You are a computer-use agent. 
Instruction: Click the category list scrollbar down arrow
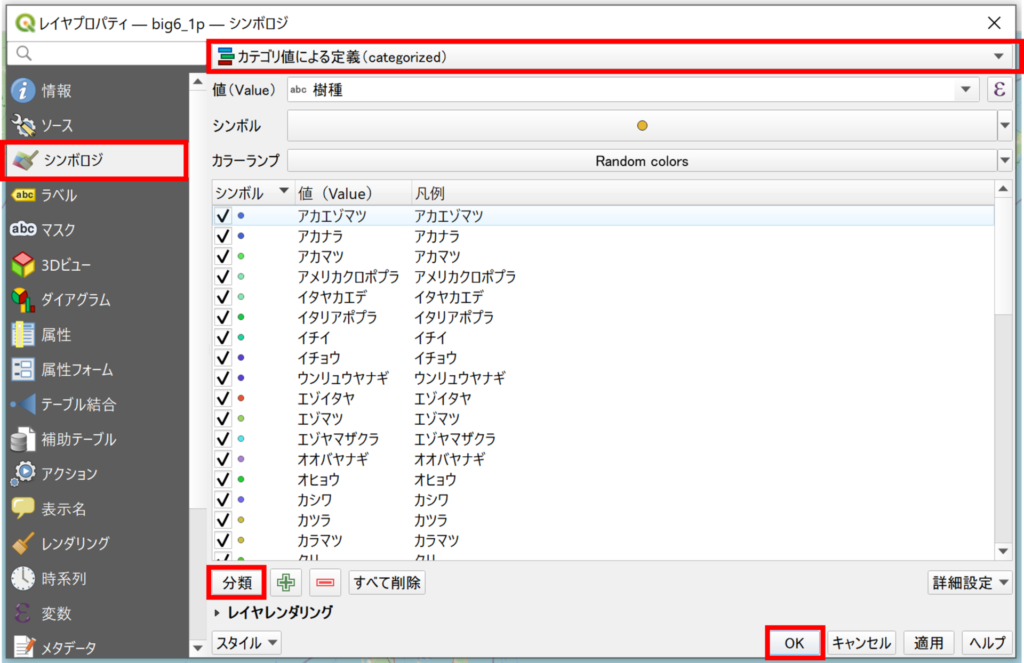point(1003,552)
